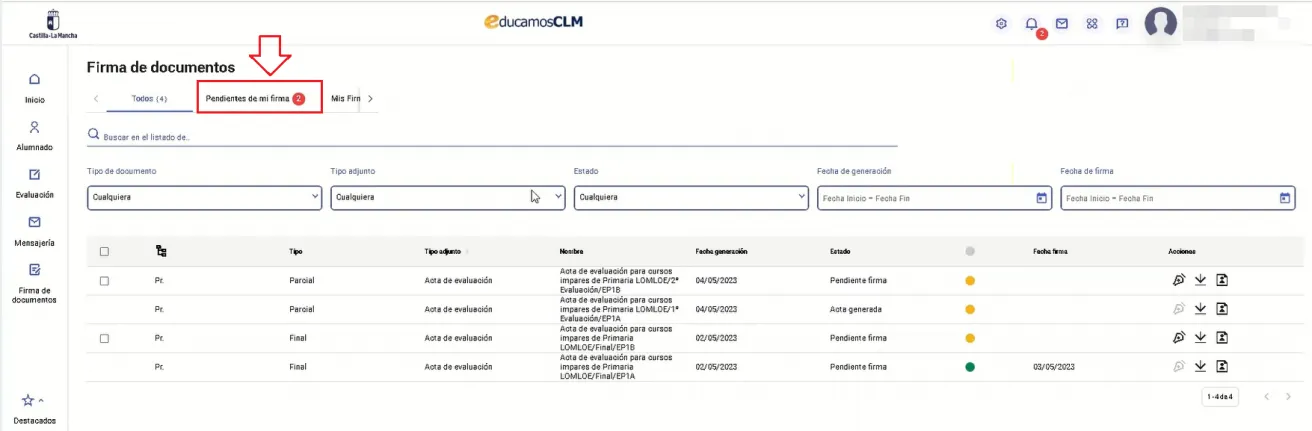Open the Destacados star in the sidebar
This screenshot has width=1312, height=431.
pyautogui.click(x=28, y=401)
